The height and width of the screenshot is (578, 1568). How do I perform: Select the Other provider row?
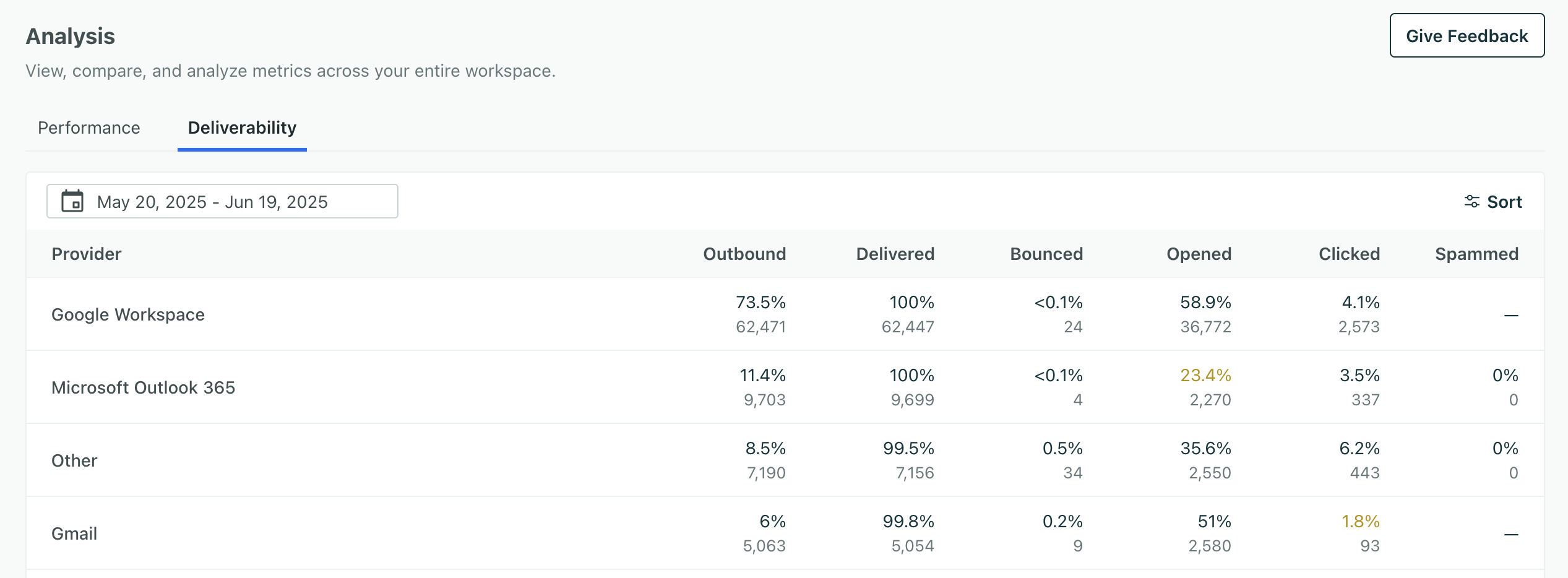(785, 460)
